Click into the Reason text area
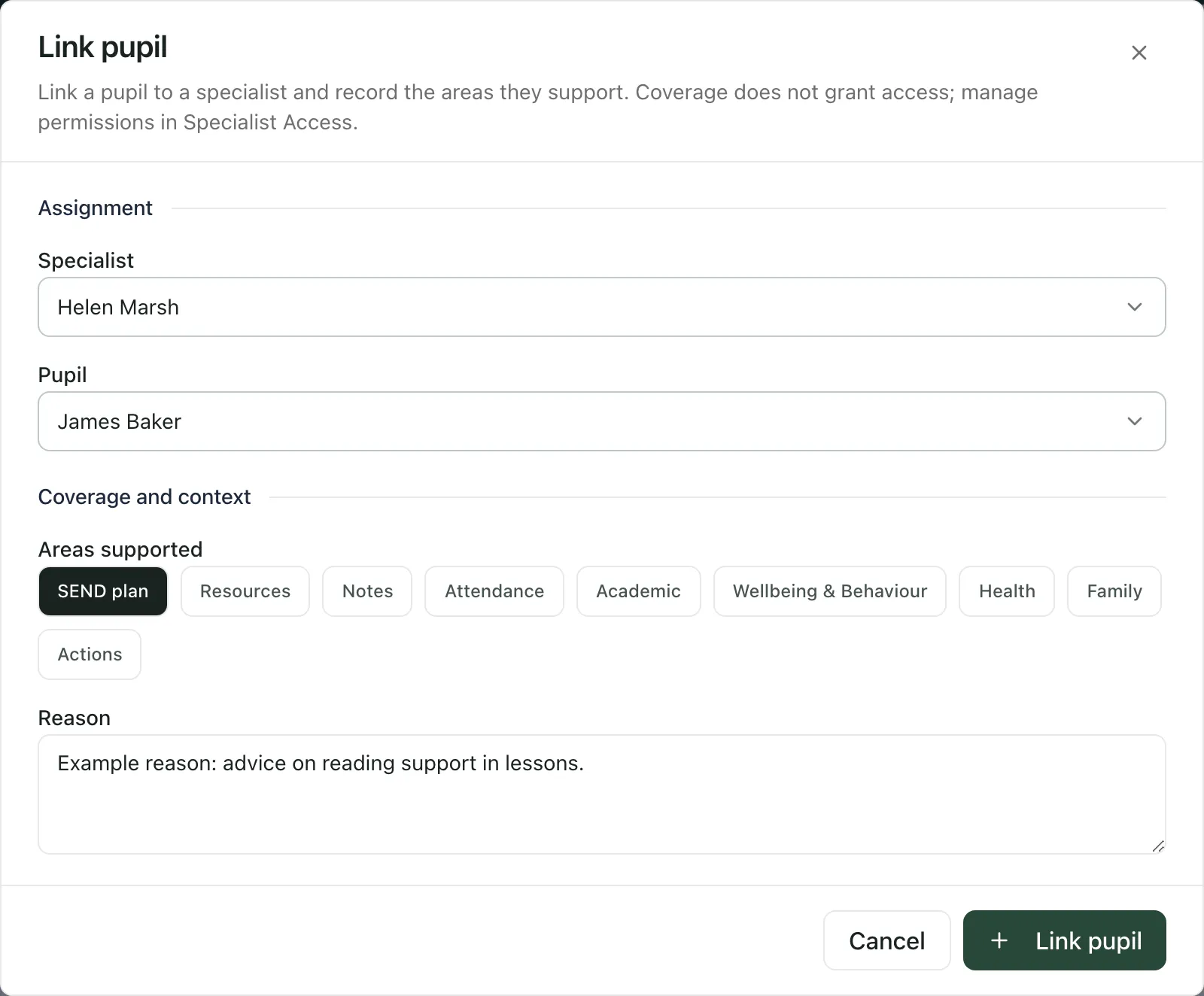 (x=602, y=794)
